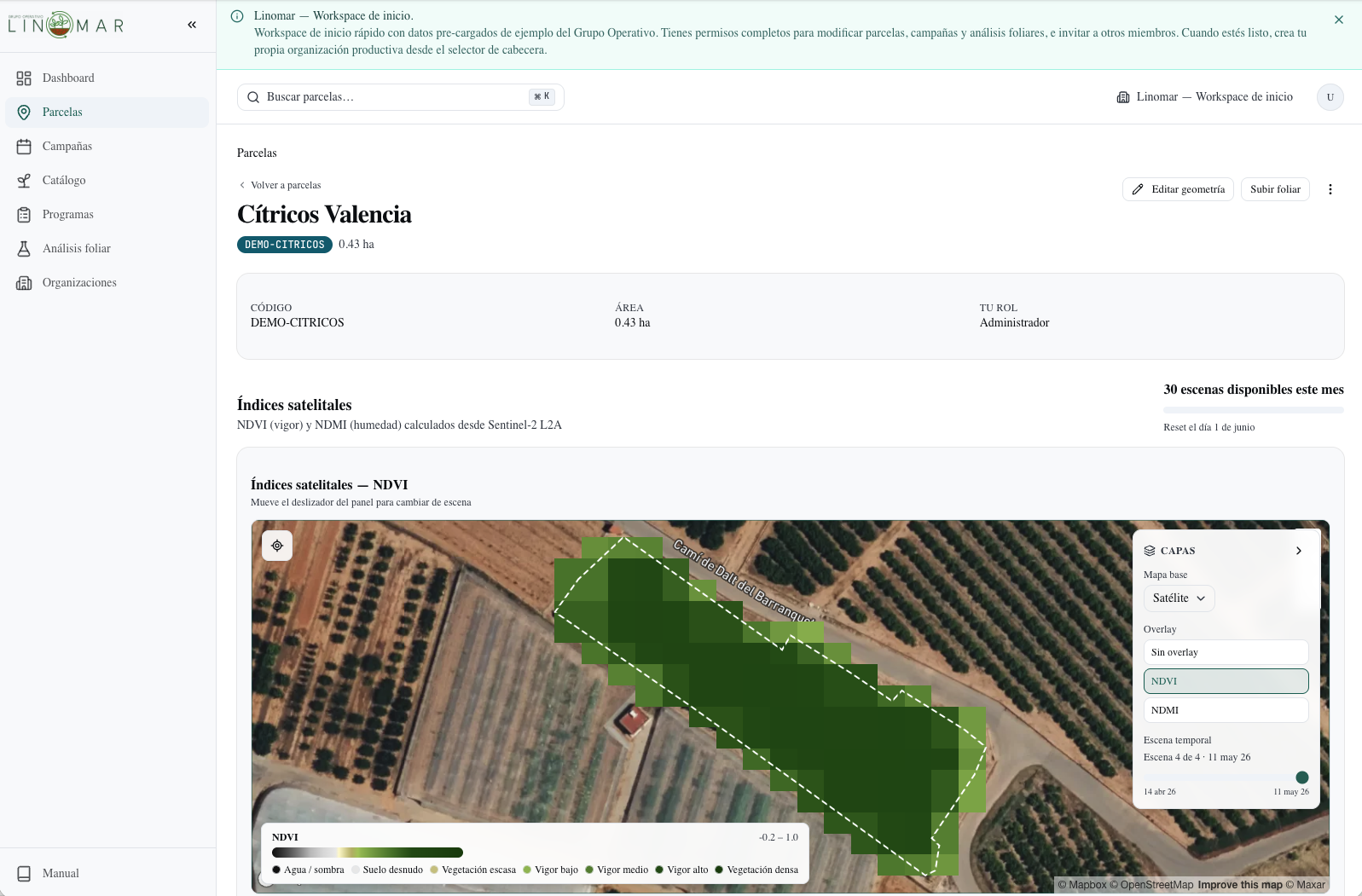Image resolution: width=1362 pixels, height=896 pixels.
Task: Collapse the Capas panel chevron
Action: tap(1299, 551)
